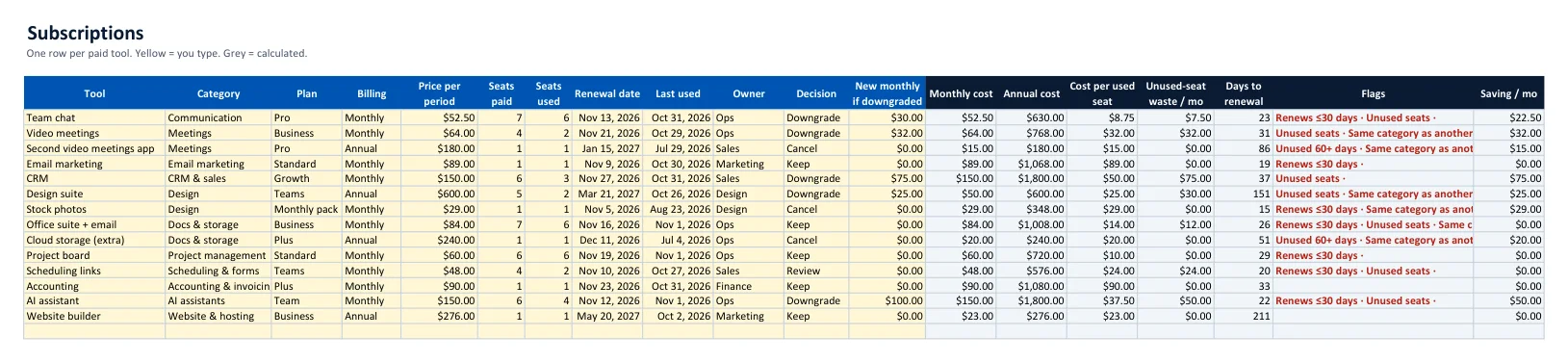Image resolution: width=1568 pixels, height=363 pixels.
Task: Click the Finance owner cell
Action: (x=749, y=286)
